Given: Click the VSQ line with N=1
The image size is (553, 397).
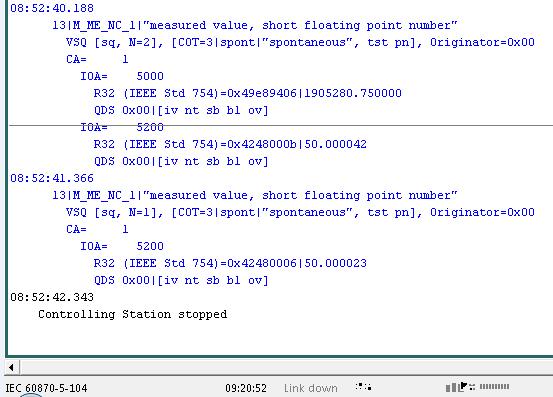Looking at the screenshot, I should tap(300, 212).
